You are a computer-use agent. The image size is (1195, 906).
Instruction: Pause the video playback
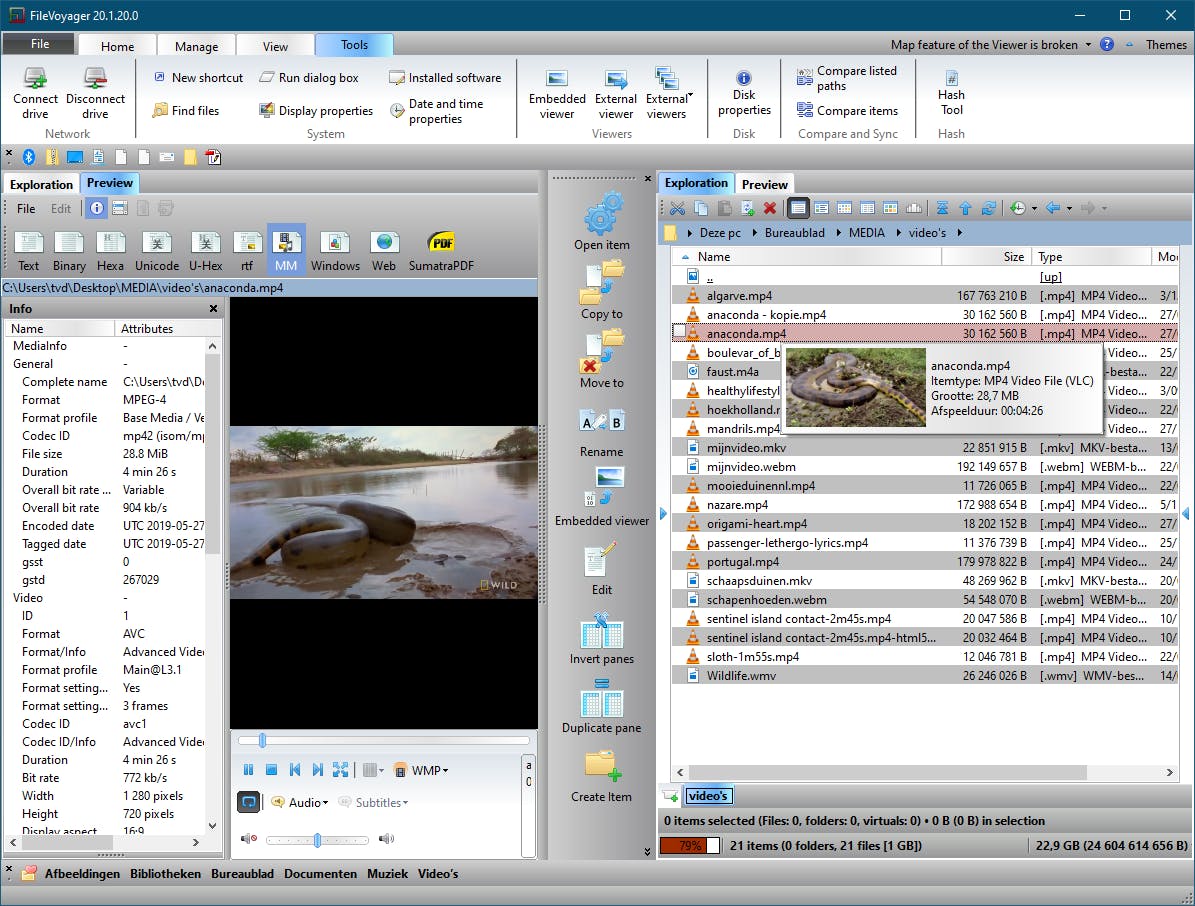pos(249,770)
